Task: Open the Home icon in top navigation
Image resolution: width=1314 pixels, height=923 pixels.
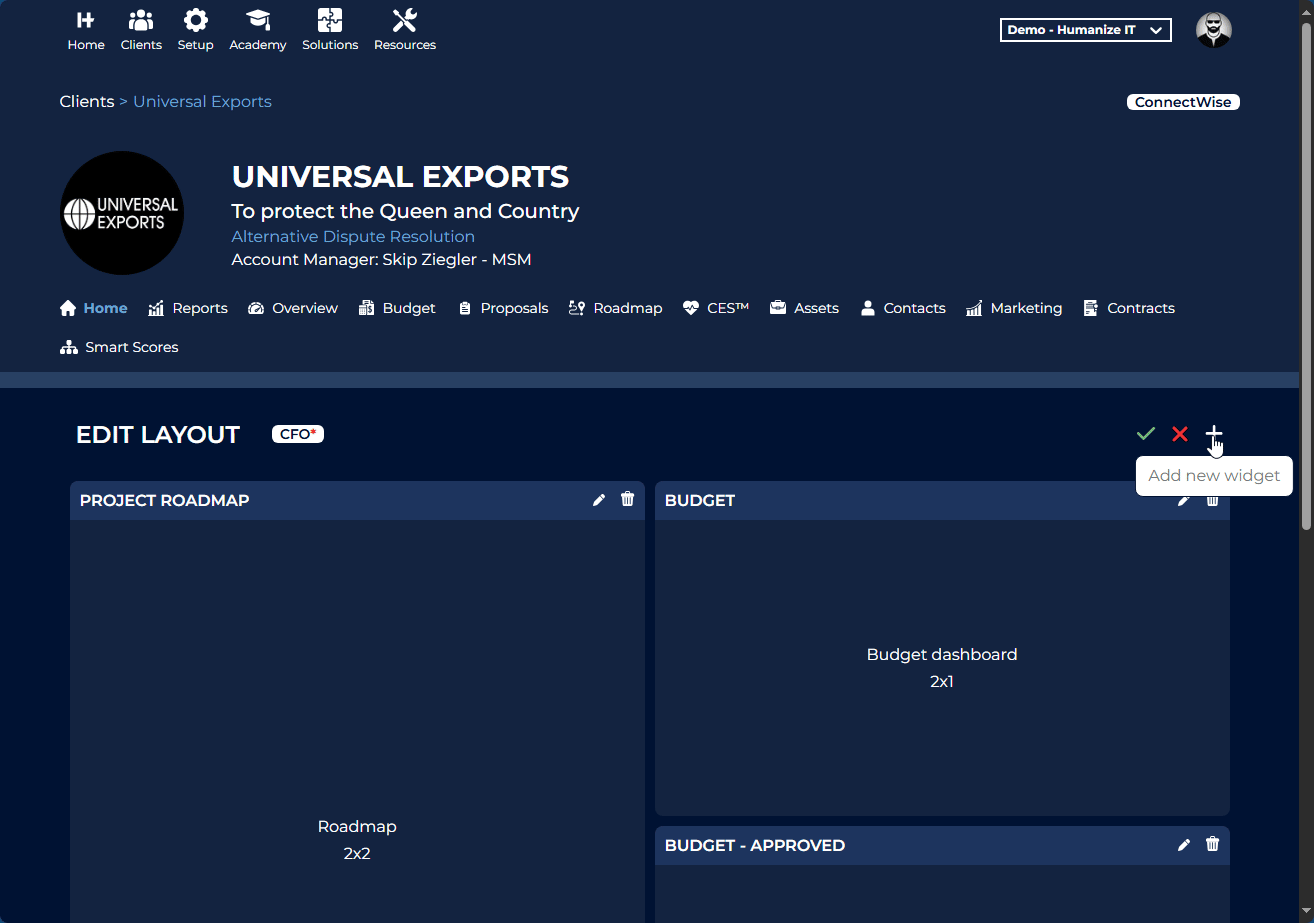Action: point(86,30)
